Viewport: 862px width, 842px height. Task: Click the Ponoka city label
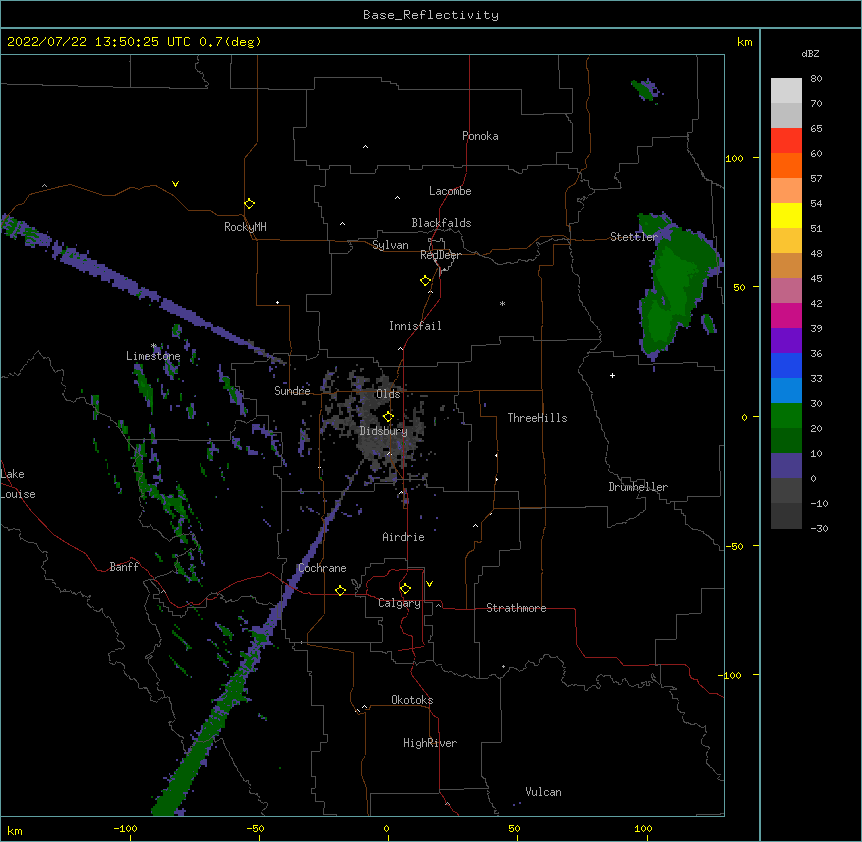pyautogui.click(x=480, y=136)
